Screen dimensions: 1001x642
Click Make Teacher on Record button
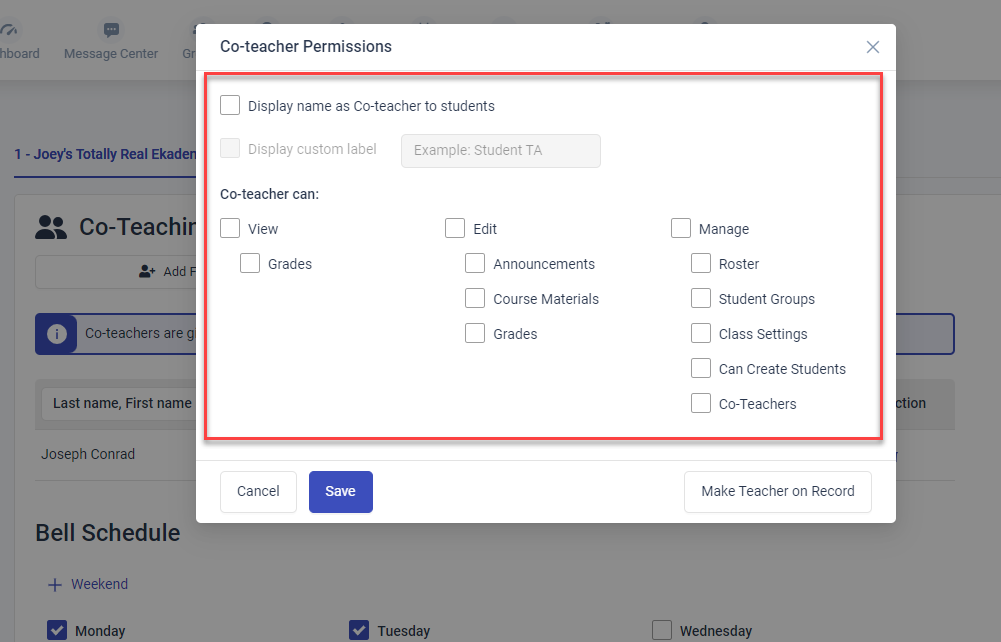778,491
